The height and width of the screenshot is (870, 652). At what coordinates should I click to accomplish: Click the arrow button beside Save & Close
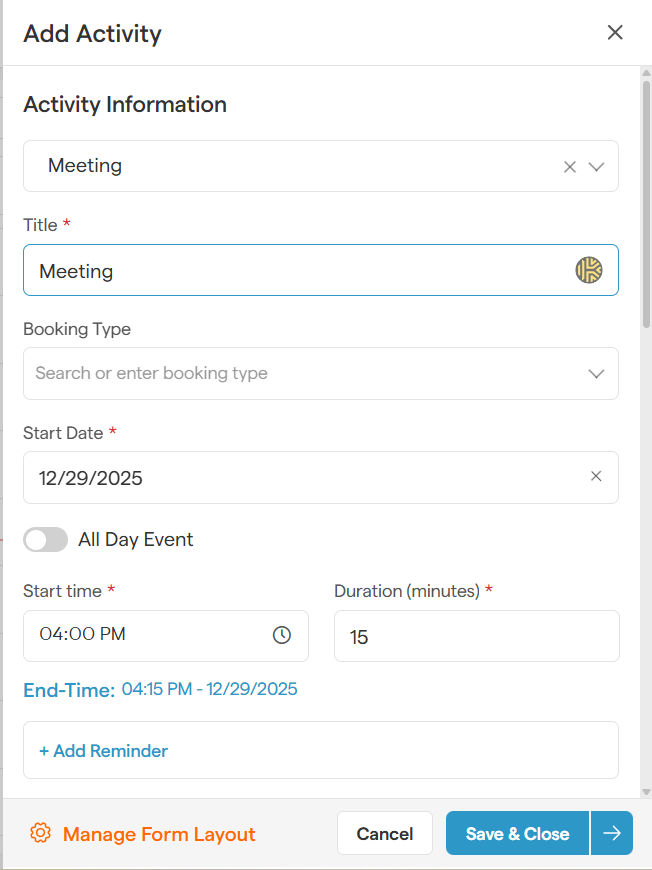[611, 833]
